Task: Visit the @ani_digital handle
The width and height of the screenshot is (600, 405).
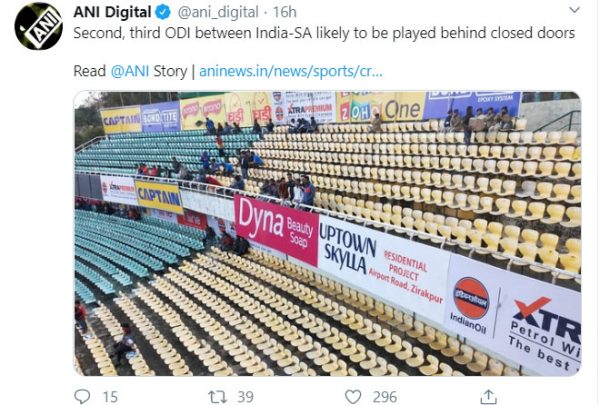Action: pos(218,13)
